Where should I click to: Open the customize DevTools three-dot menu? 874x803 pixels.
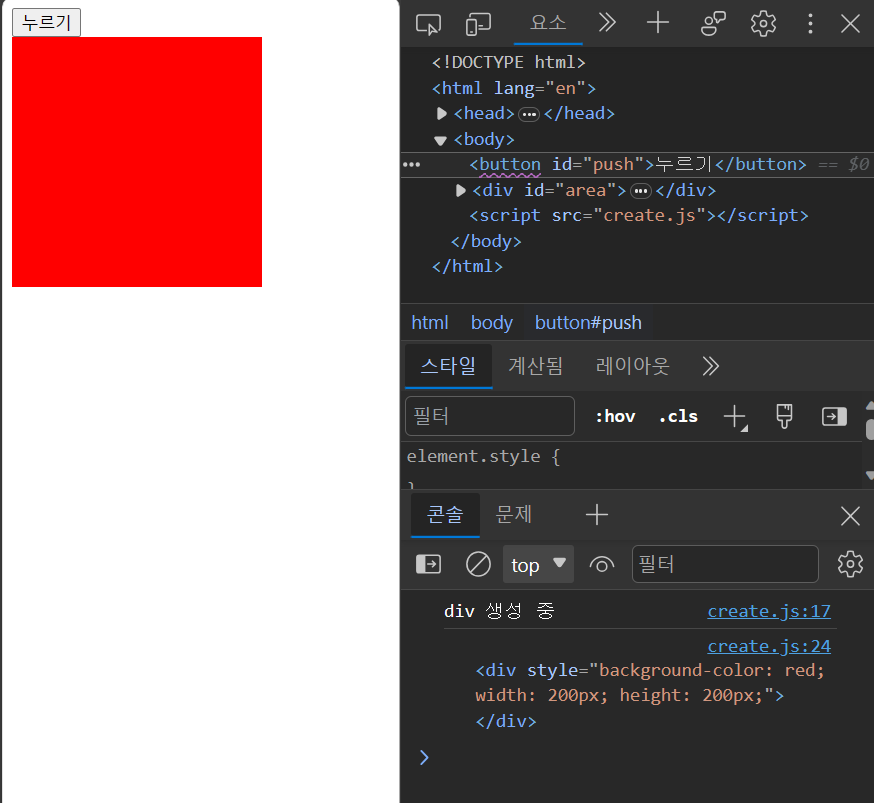click(810, 23)
